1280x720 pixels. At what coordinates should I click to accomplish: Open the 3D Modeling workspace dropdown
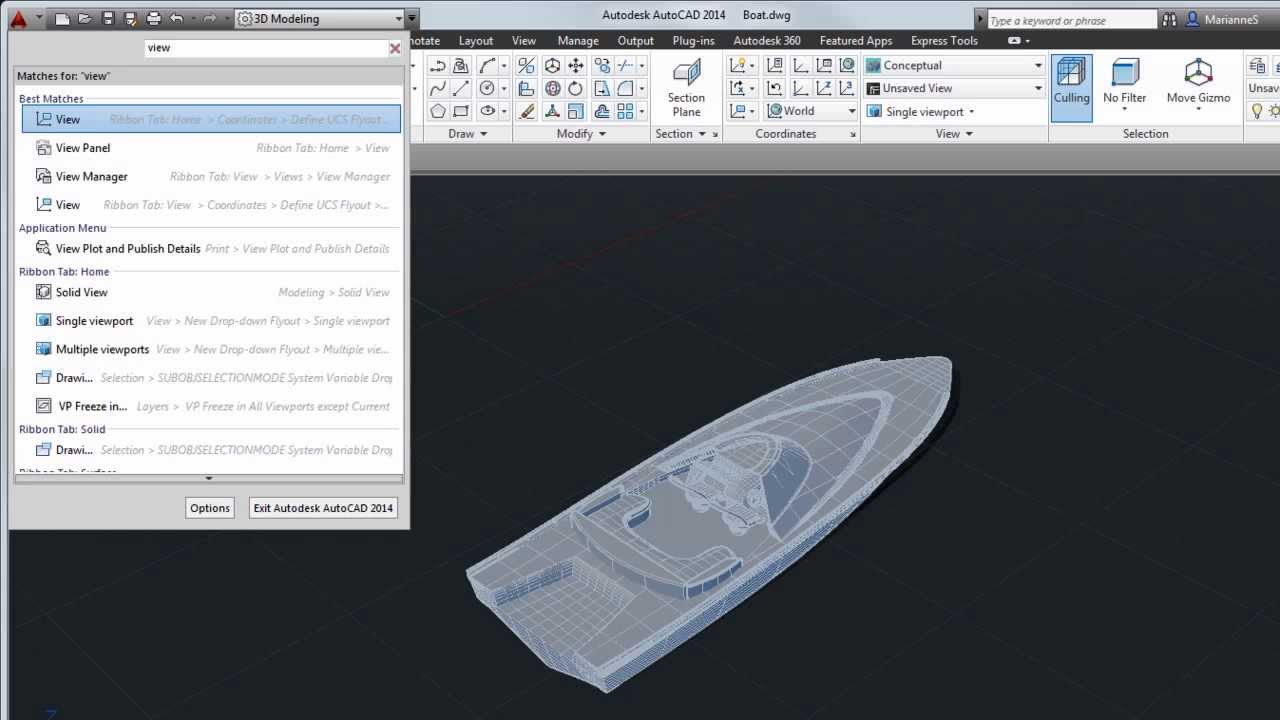321,18
